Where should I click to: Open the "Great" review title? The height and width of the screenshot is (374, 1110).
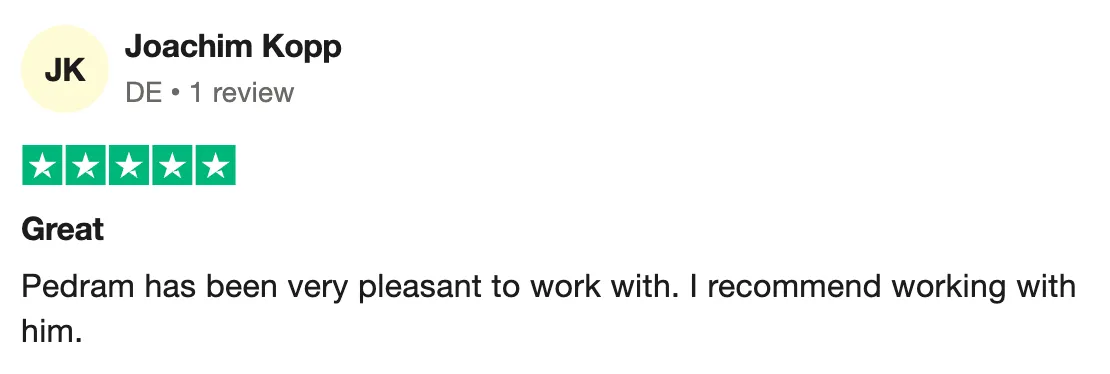(x=63, y=230)
